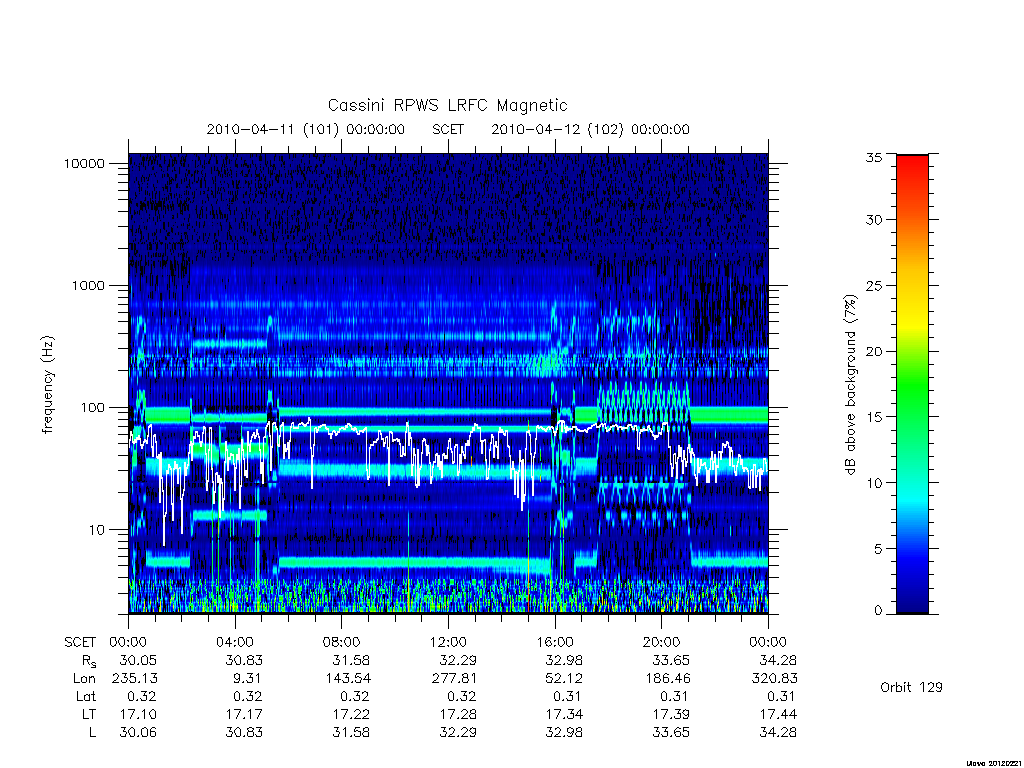The width and height of the screenshot is (1024, 768).
Task: Click the Orbit 129 label
Action: coord(911,687)
